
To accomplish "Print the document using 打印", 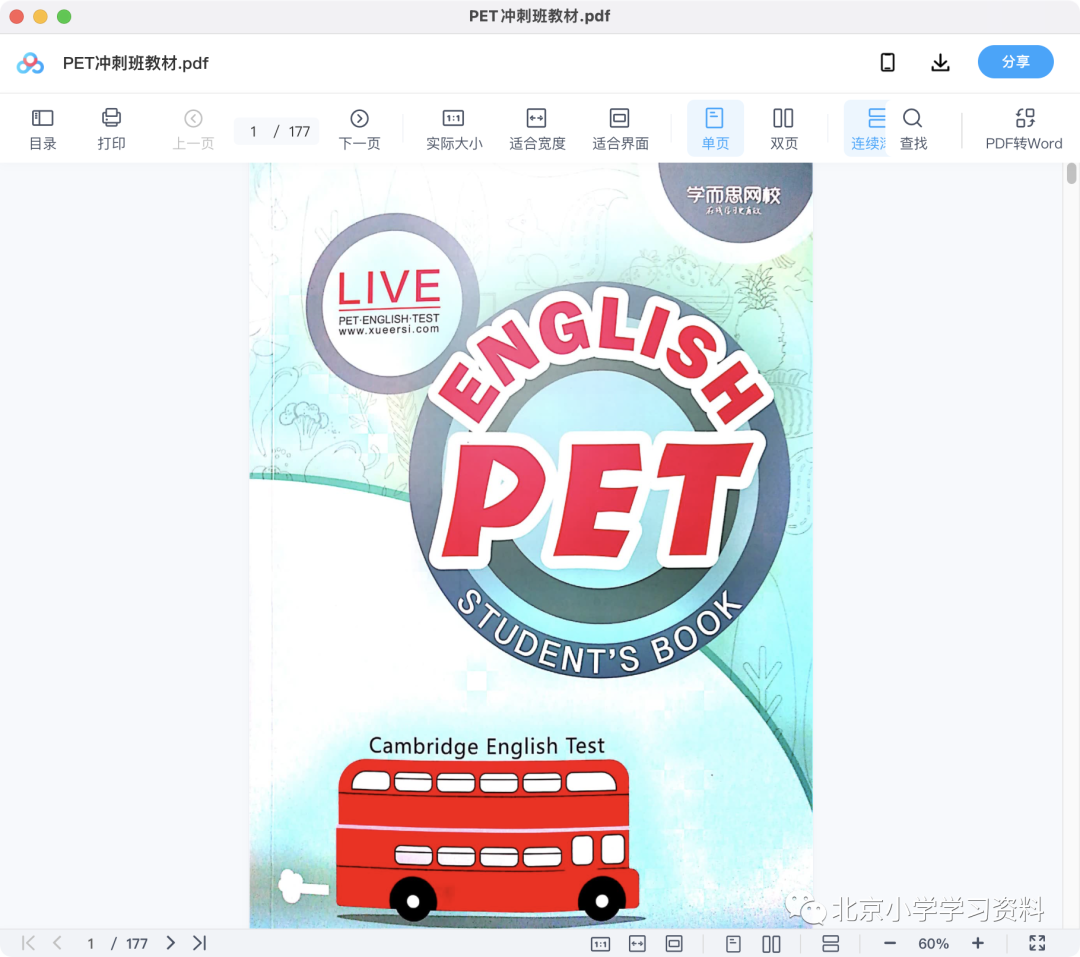I will (112, 129).
